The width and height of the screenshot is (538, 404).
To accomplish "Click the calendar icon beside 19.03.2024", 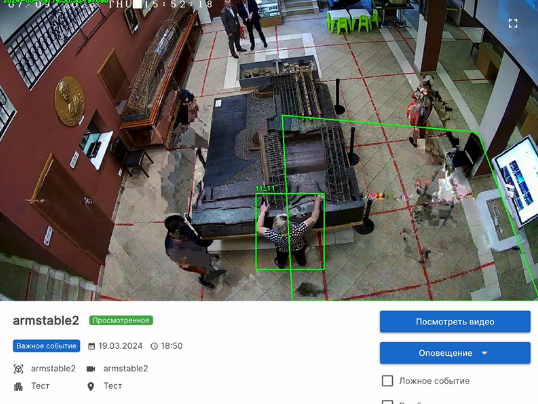I will 91,346.
